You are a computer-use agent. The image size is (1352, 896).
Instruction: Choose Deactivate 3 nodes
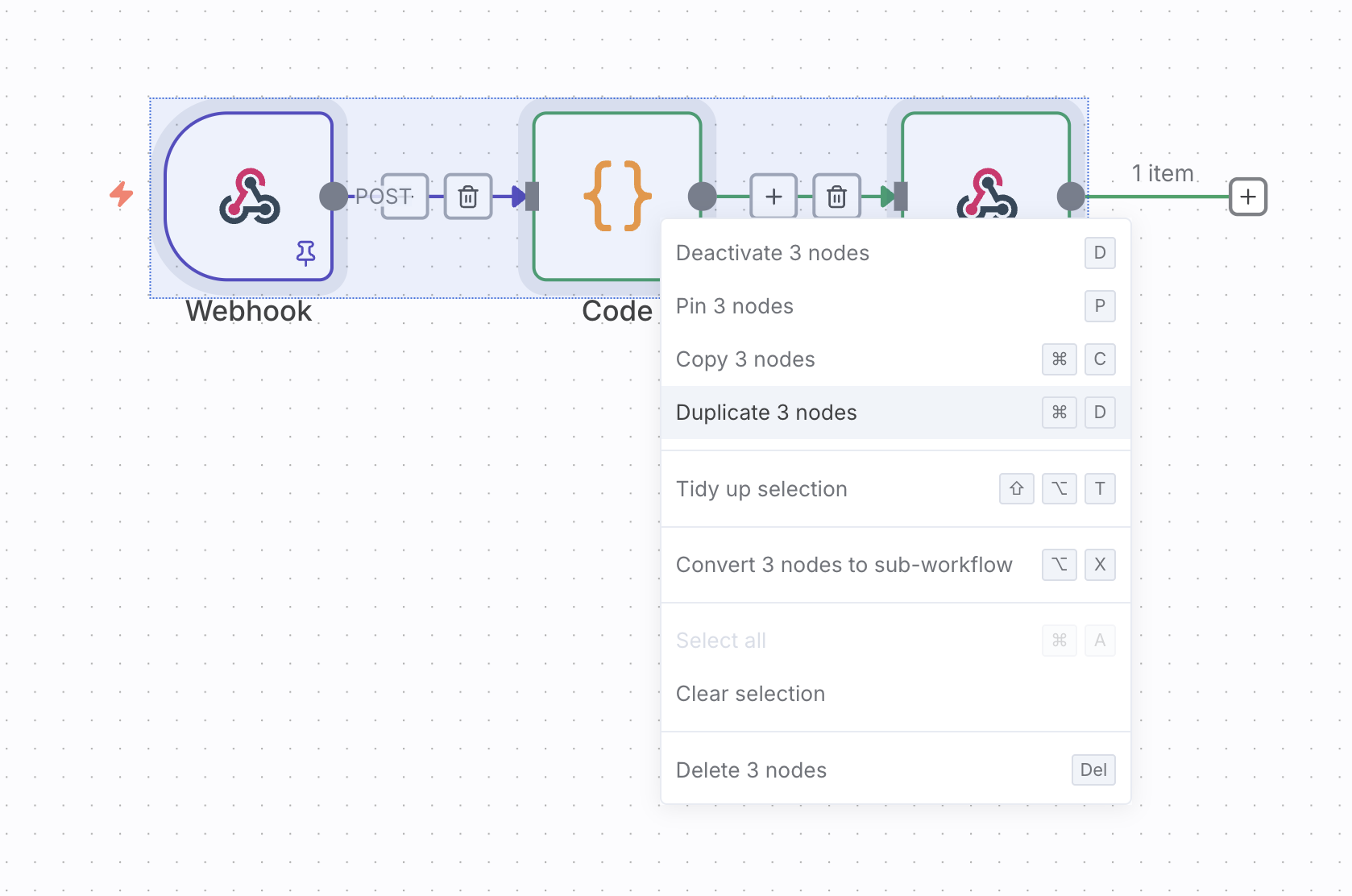773,253
